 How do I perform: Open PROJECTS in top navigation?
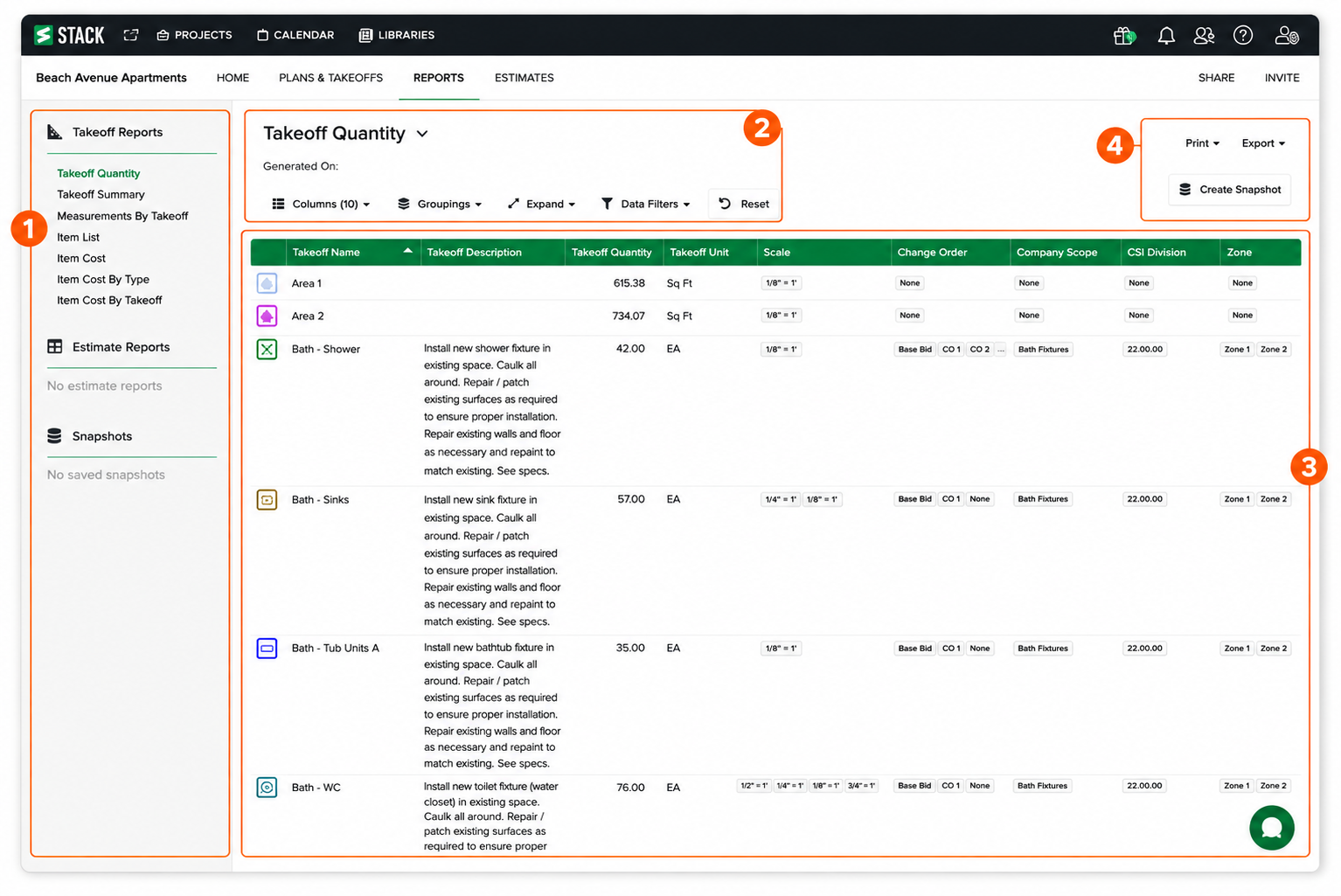point(194,35)
